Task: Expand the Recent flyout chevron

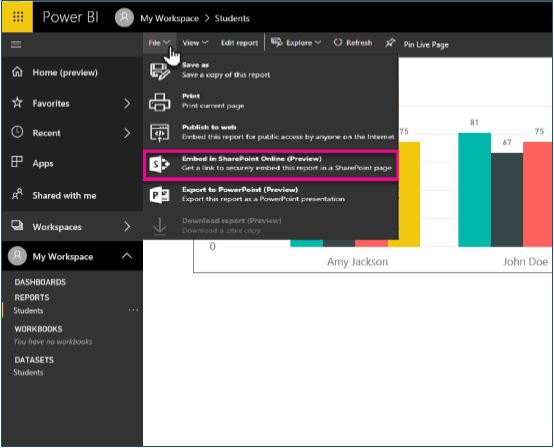Action: point(127,133)
